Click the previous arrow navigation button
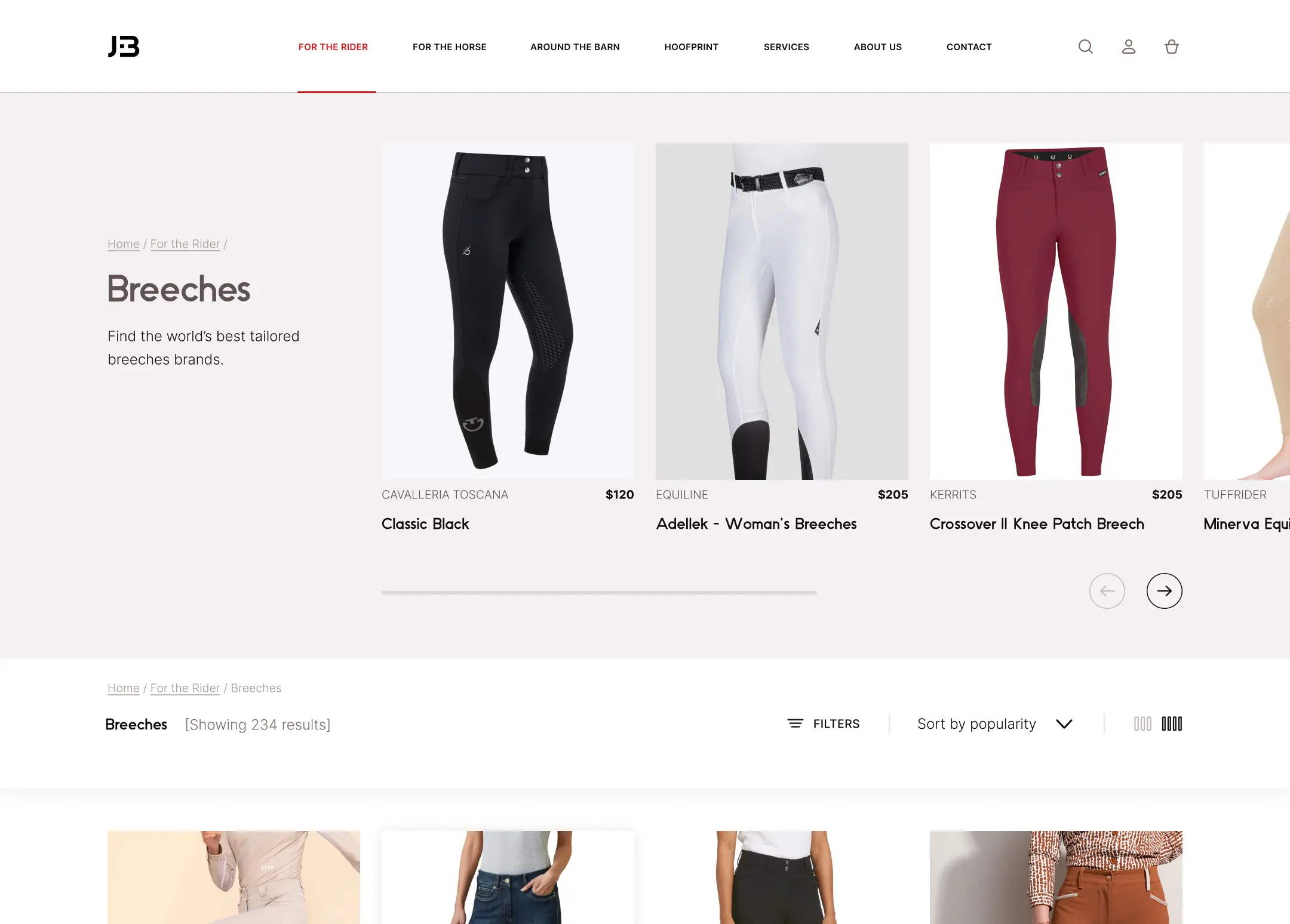The width and height of the screenshot is (1290, 924). click(x=1107, y=590)
